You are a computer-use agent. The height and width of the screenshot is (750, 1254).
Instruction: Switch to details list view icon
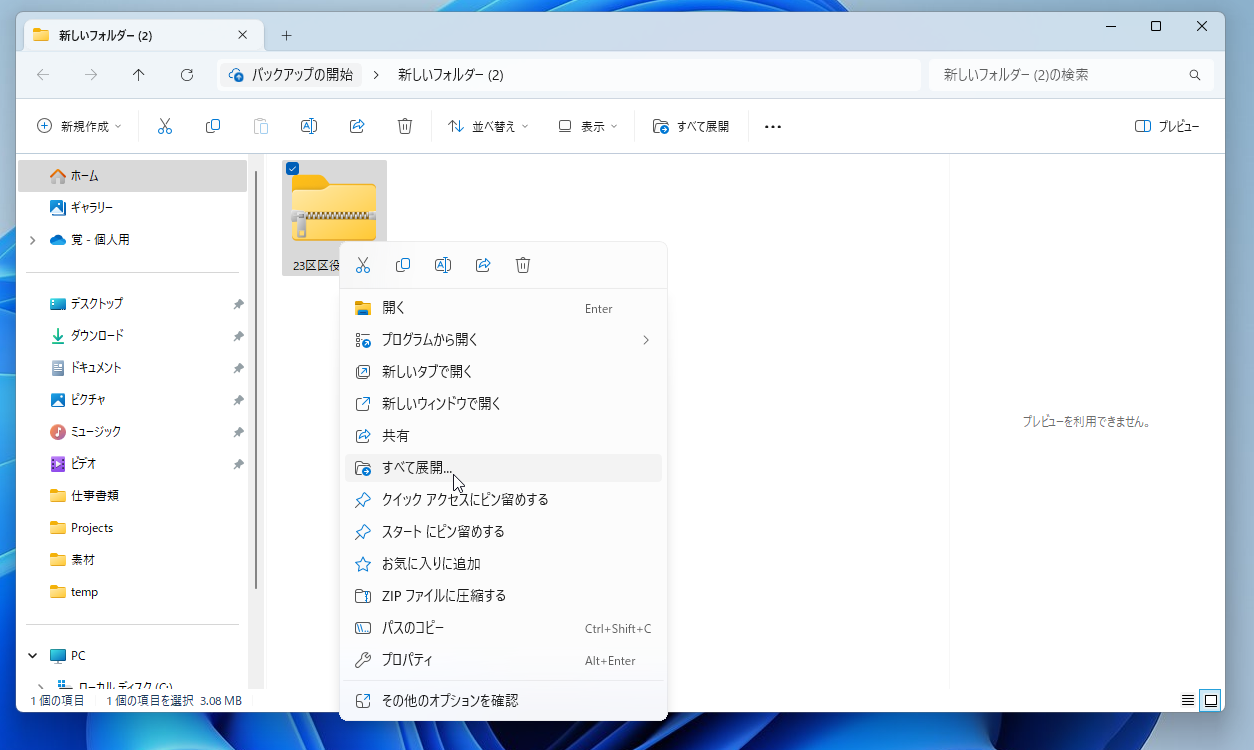[1188, 700]
